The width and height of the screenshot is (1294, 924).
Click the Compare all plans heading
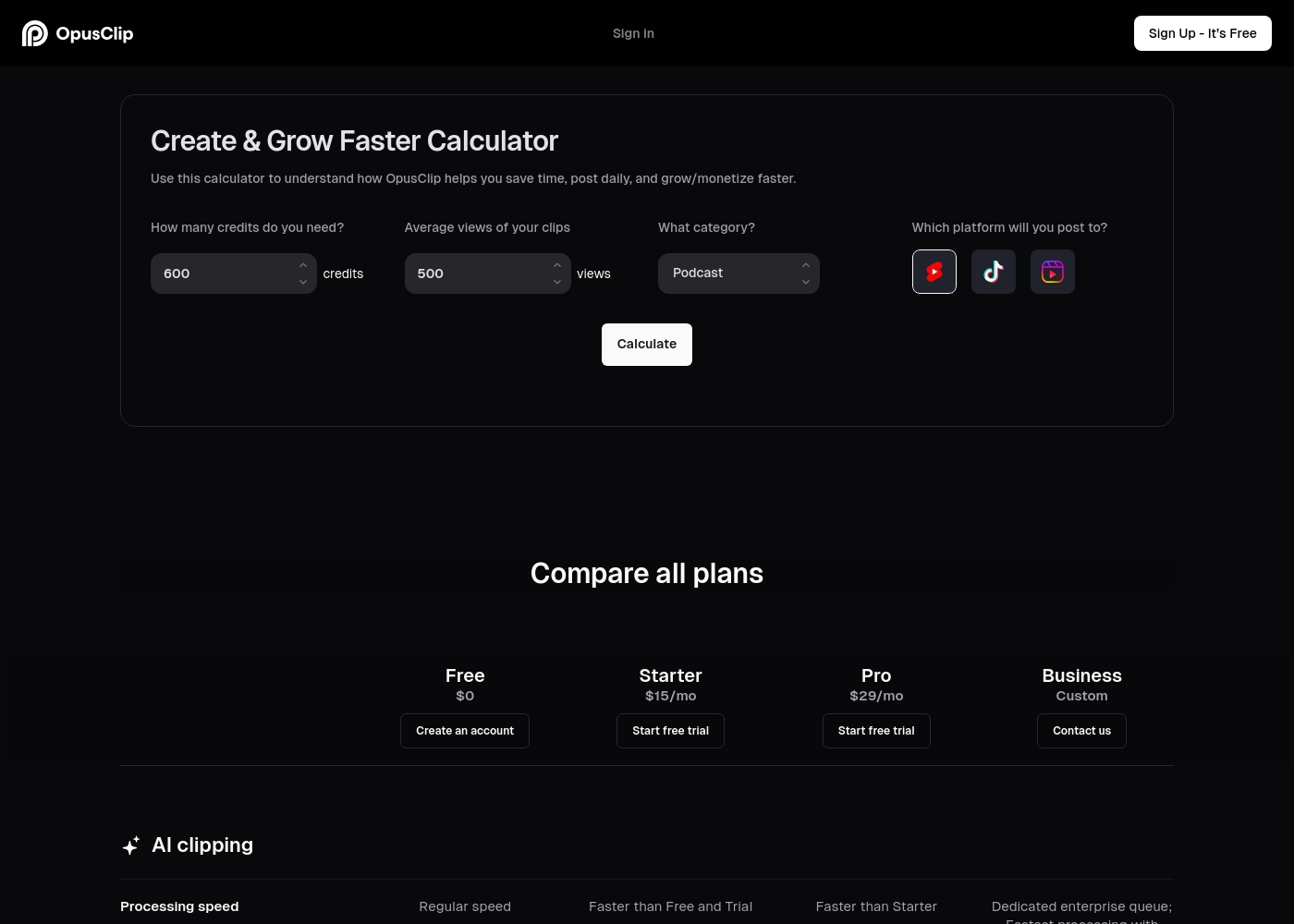click(647, 574)
